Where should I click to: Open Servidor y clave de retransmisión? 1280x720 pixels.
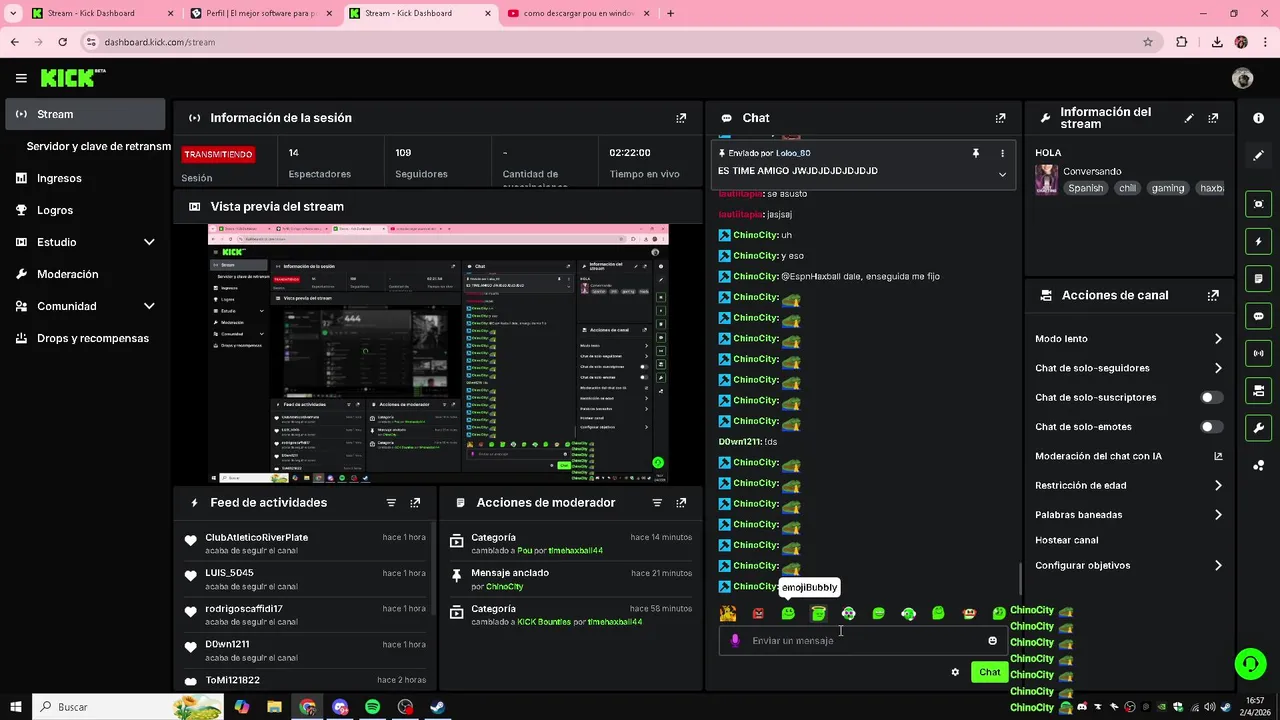pyautogui.click(x=98, y=146)
